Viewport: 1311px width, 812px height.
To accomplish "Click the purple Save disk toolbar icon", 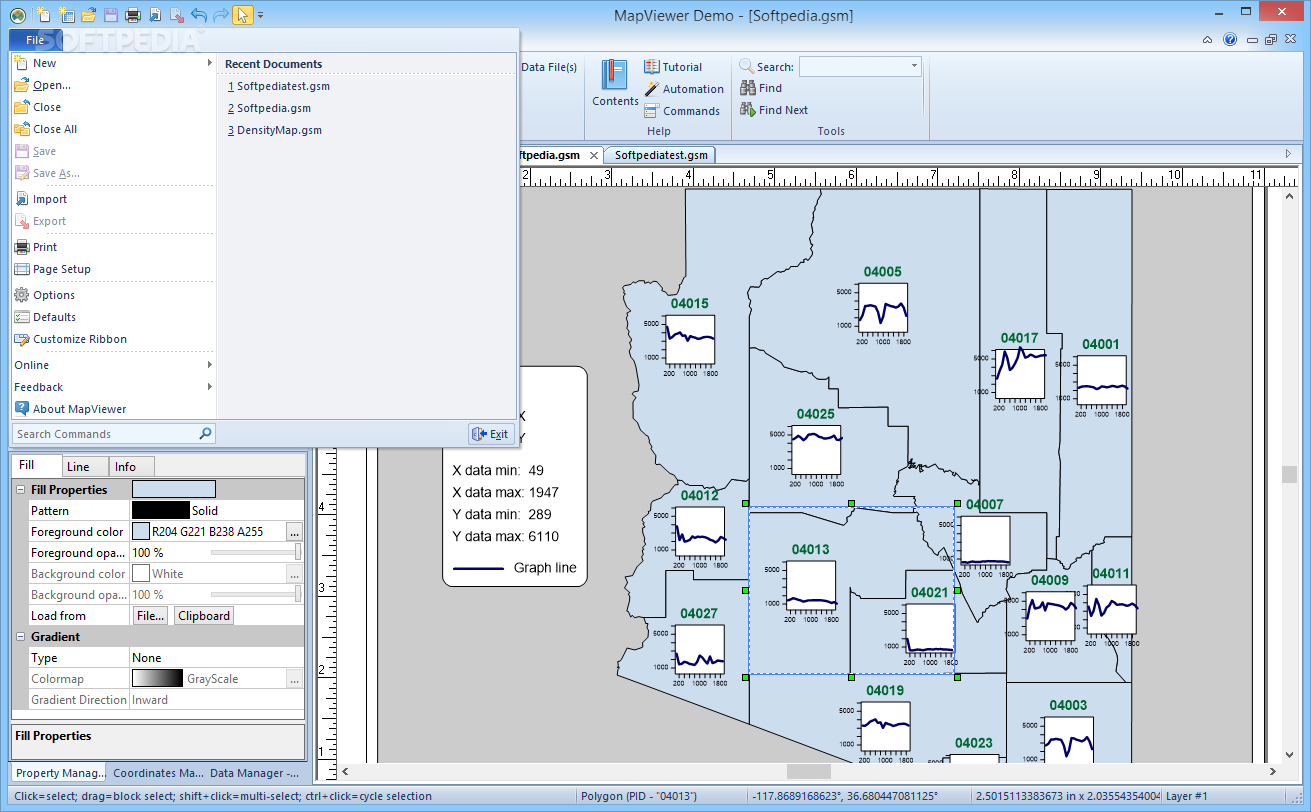I will (110, 14).
